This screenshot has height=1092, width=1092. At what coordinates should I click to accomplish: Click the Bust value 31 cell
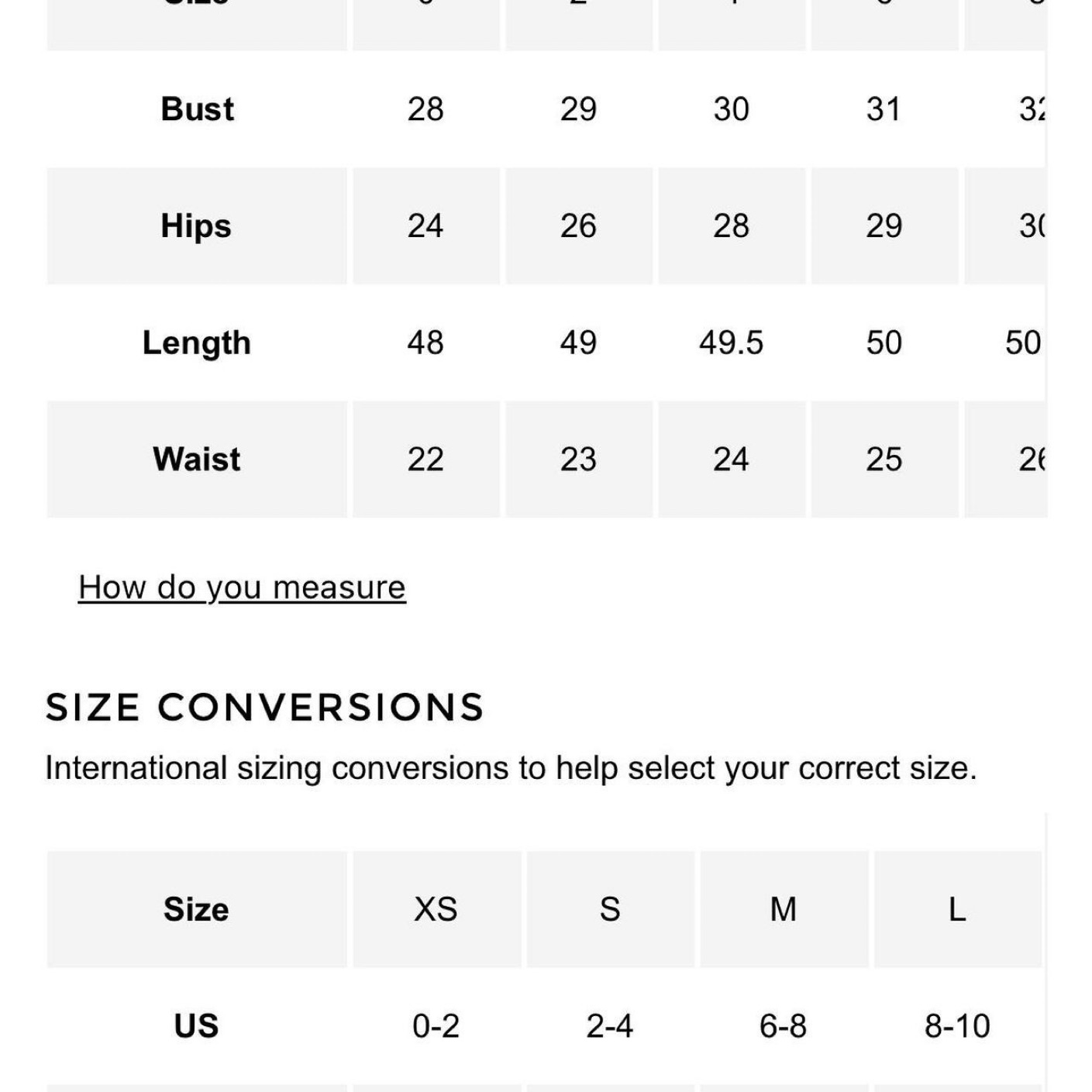pos(884,109)
